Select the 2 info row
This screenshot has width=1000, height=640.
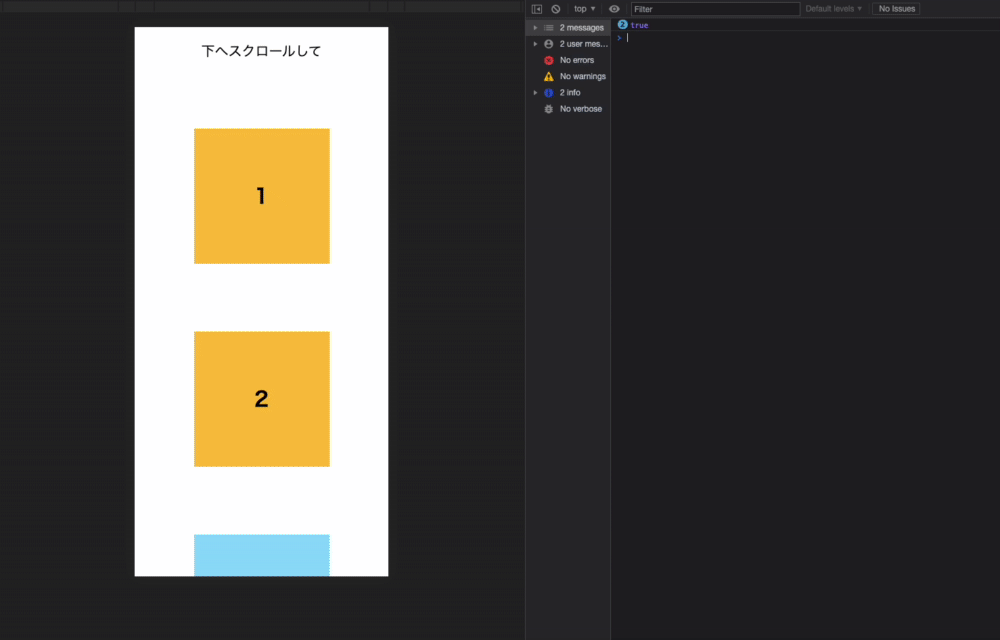(568, 92)
